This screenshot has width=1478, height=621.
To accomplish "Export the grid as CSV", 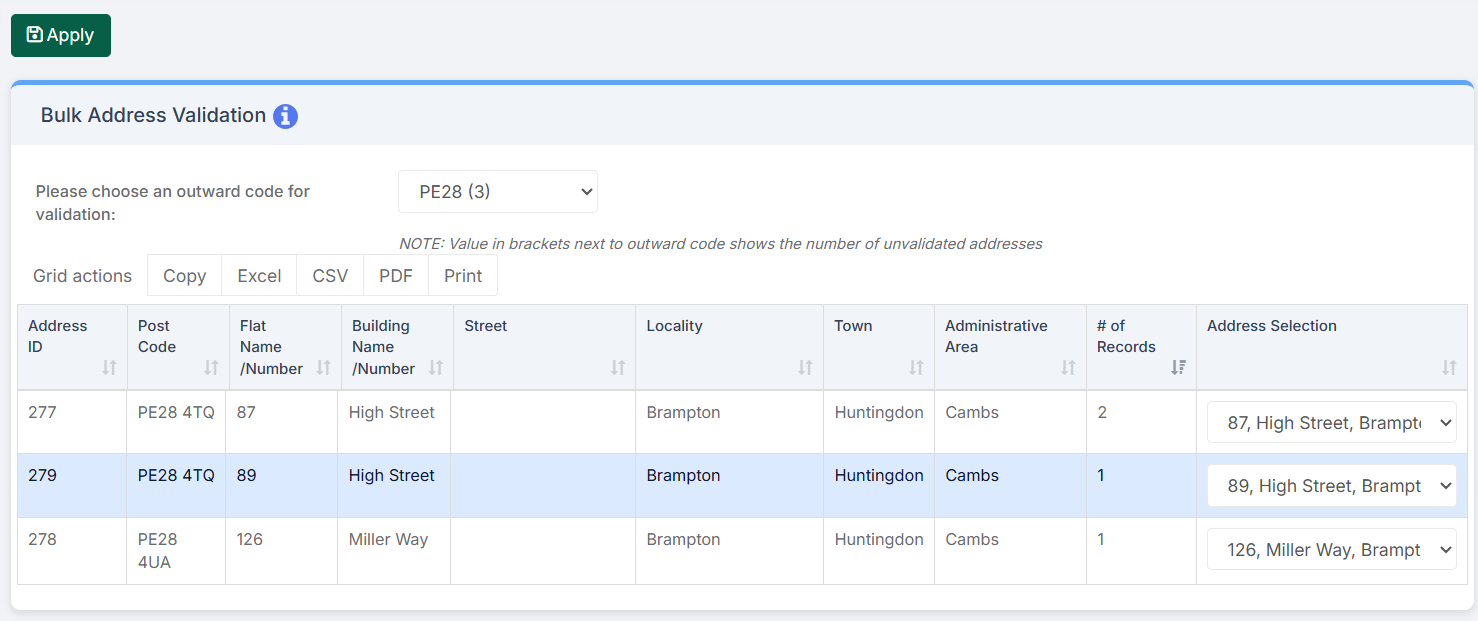I will tap(330, 276).
